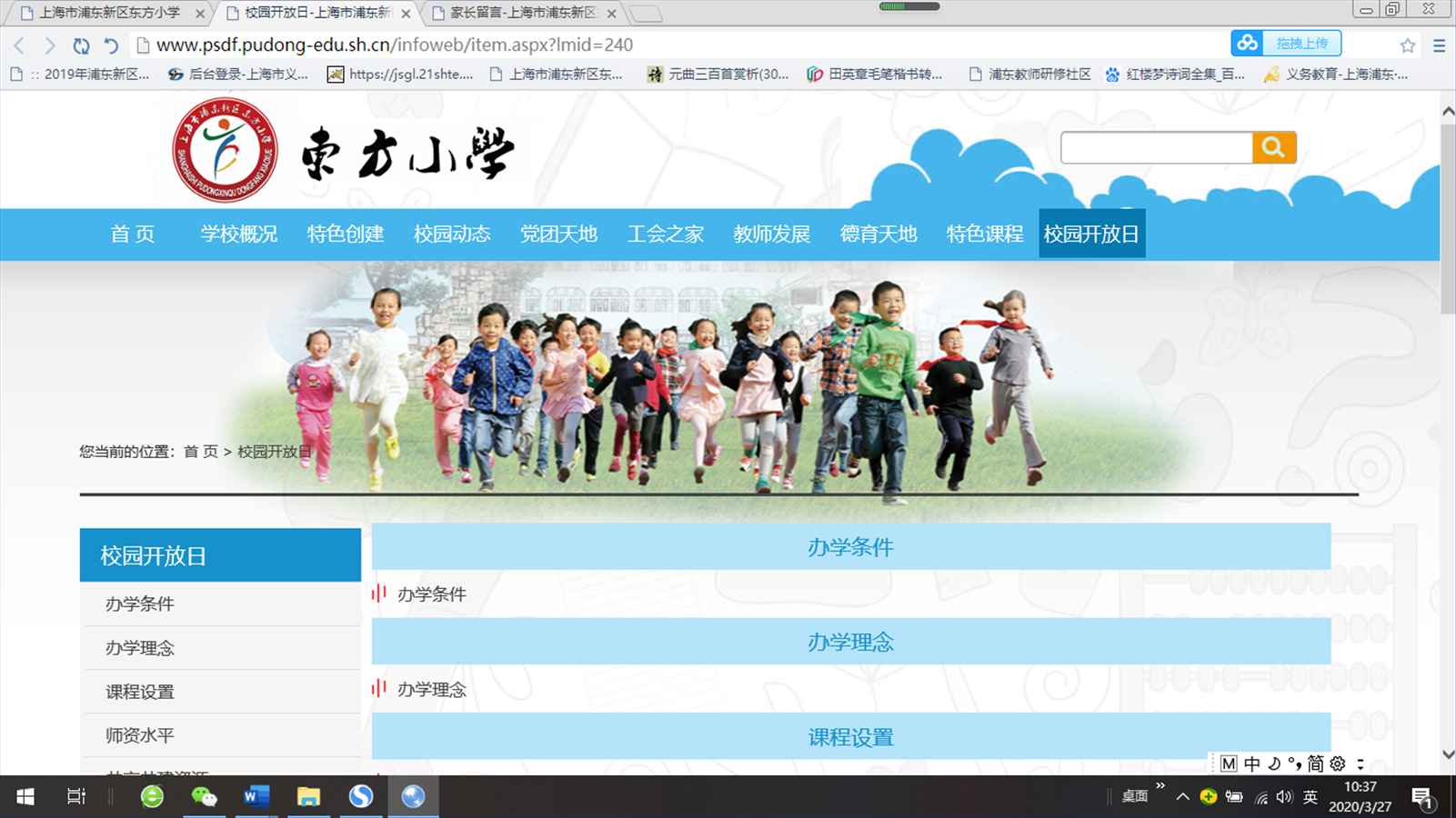1456x818 pixels.
Task: Open WeChat from the taskbar
Action: (204, 797)
